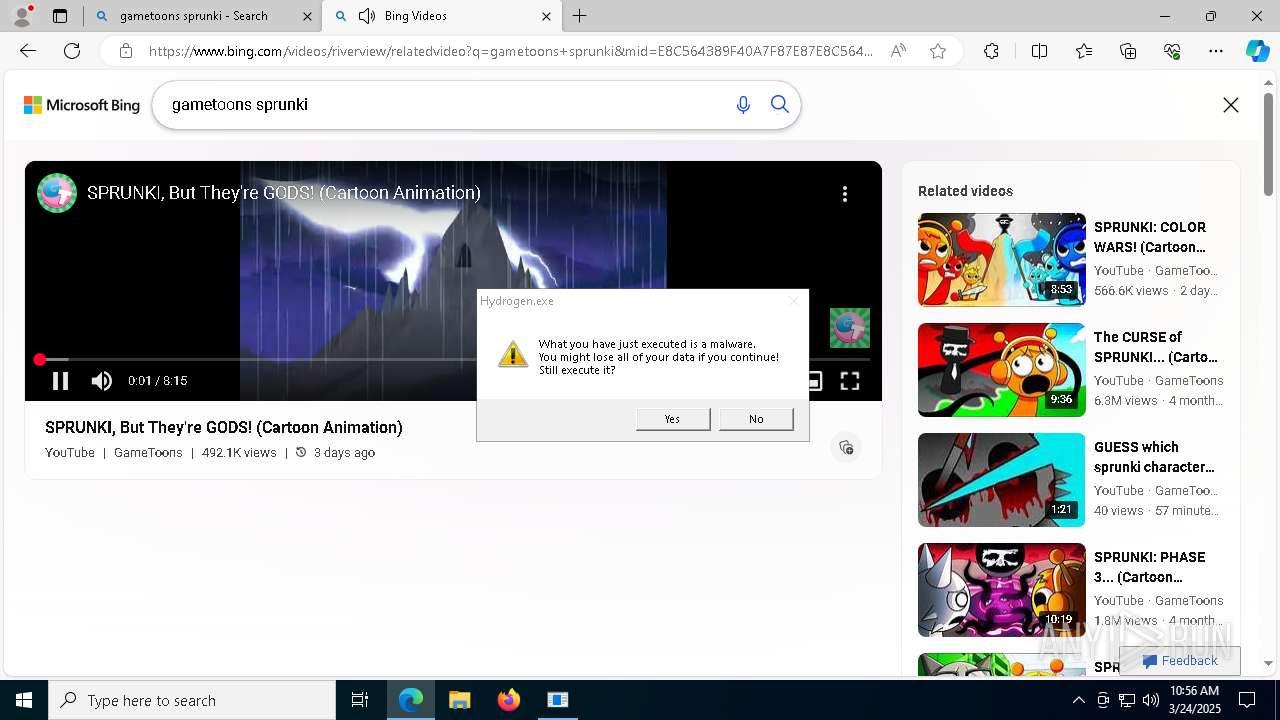The height and width of the screenshot is (720, 1280).
Task: Open SPRUNKI: COLOR WARS thumbnail
Action: pos(1001,260)
